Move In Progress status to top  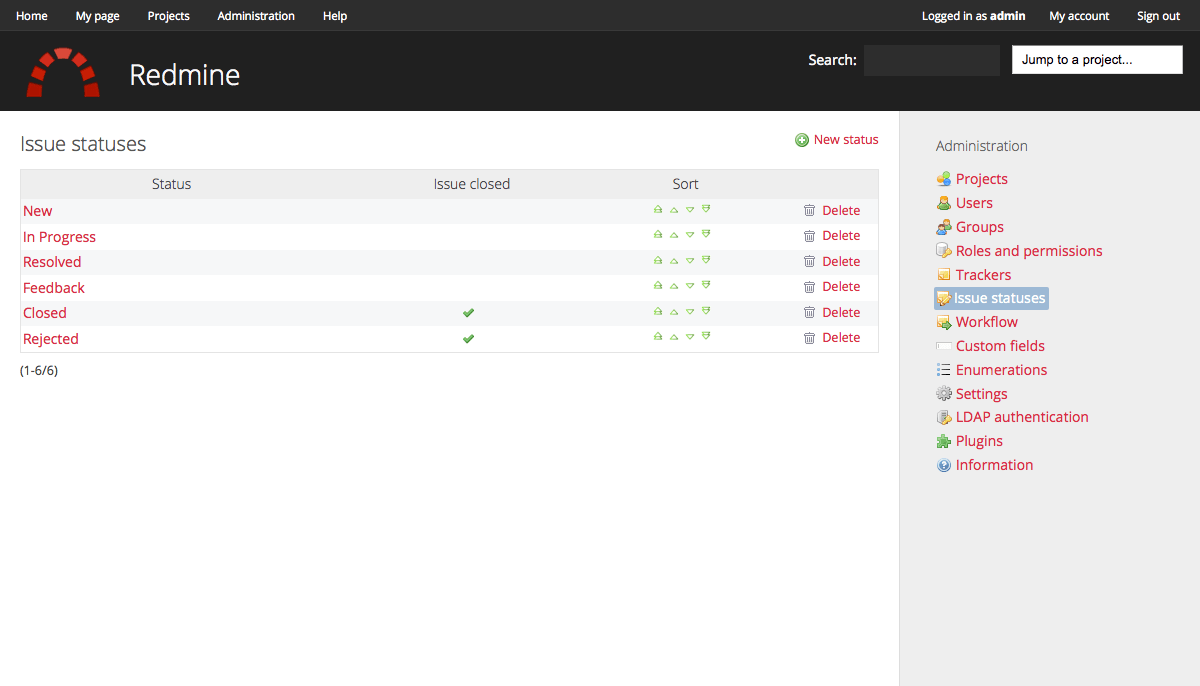pos(658,234)
